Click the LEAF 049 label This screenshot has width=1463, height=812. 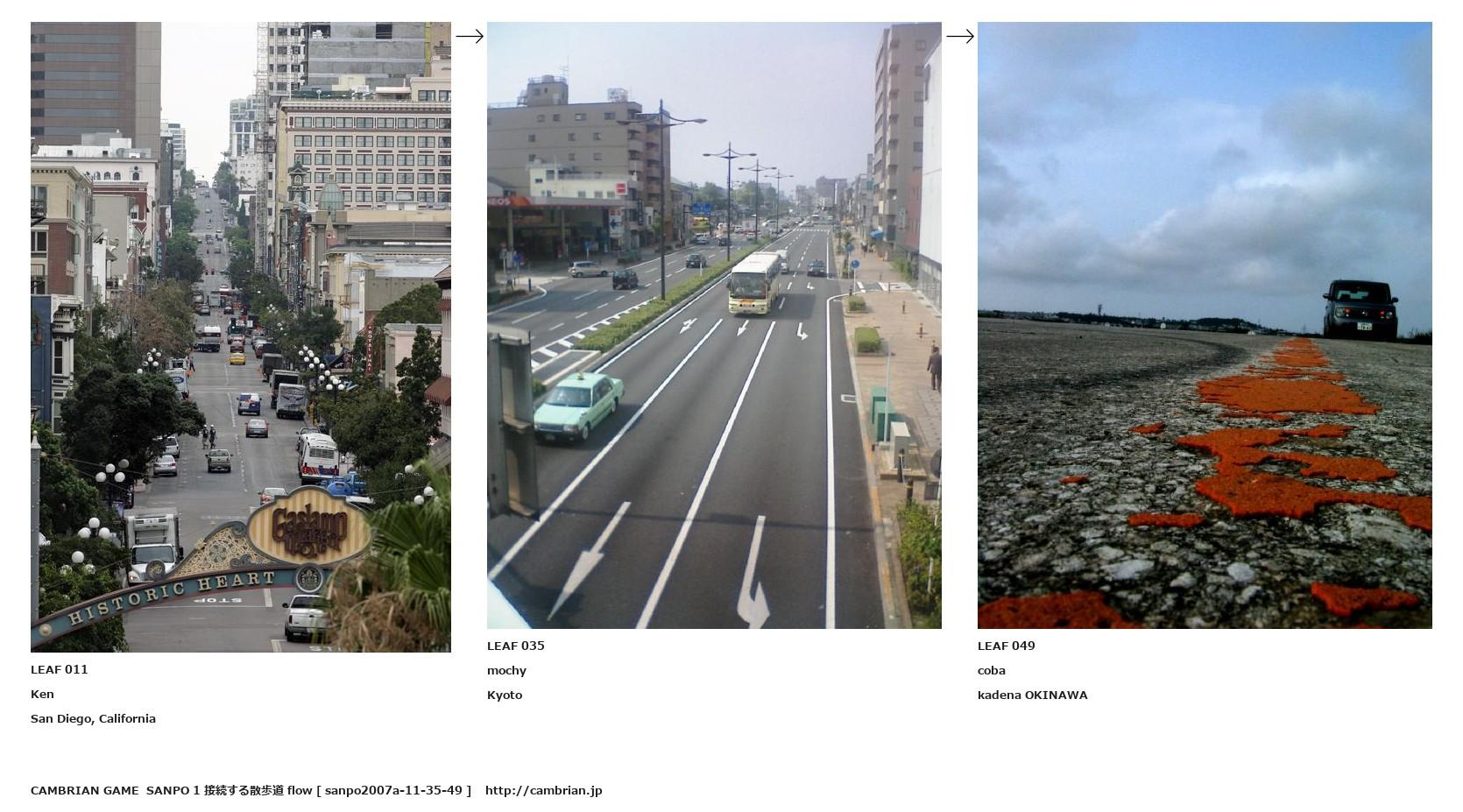(1007, 646)
